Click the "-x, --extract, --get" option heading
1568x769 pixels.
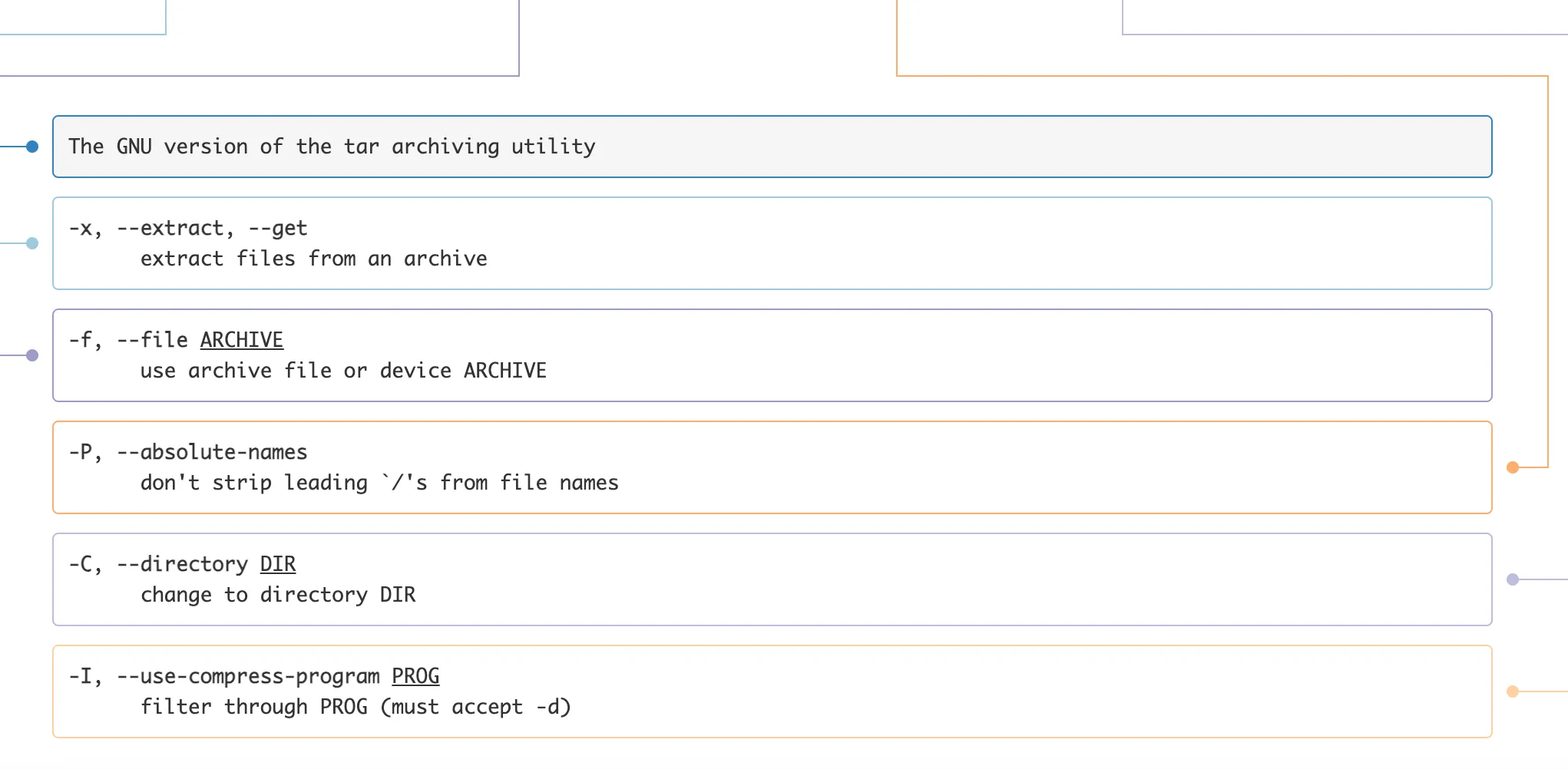pos(187,228)
